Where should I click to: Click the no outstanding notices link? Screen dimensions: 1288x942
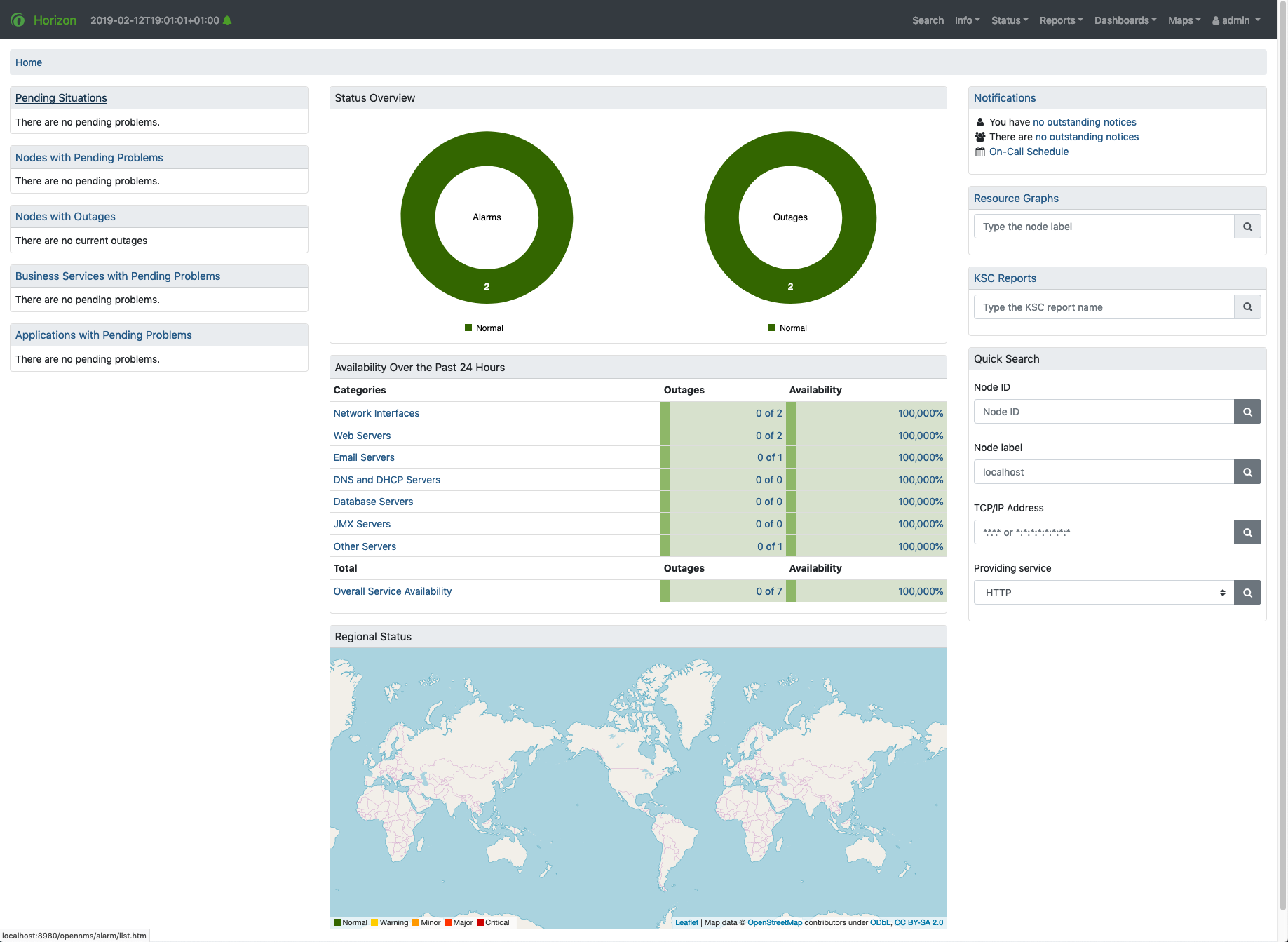(x=1085, y=122)
